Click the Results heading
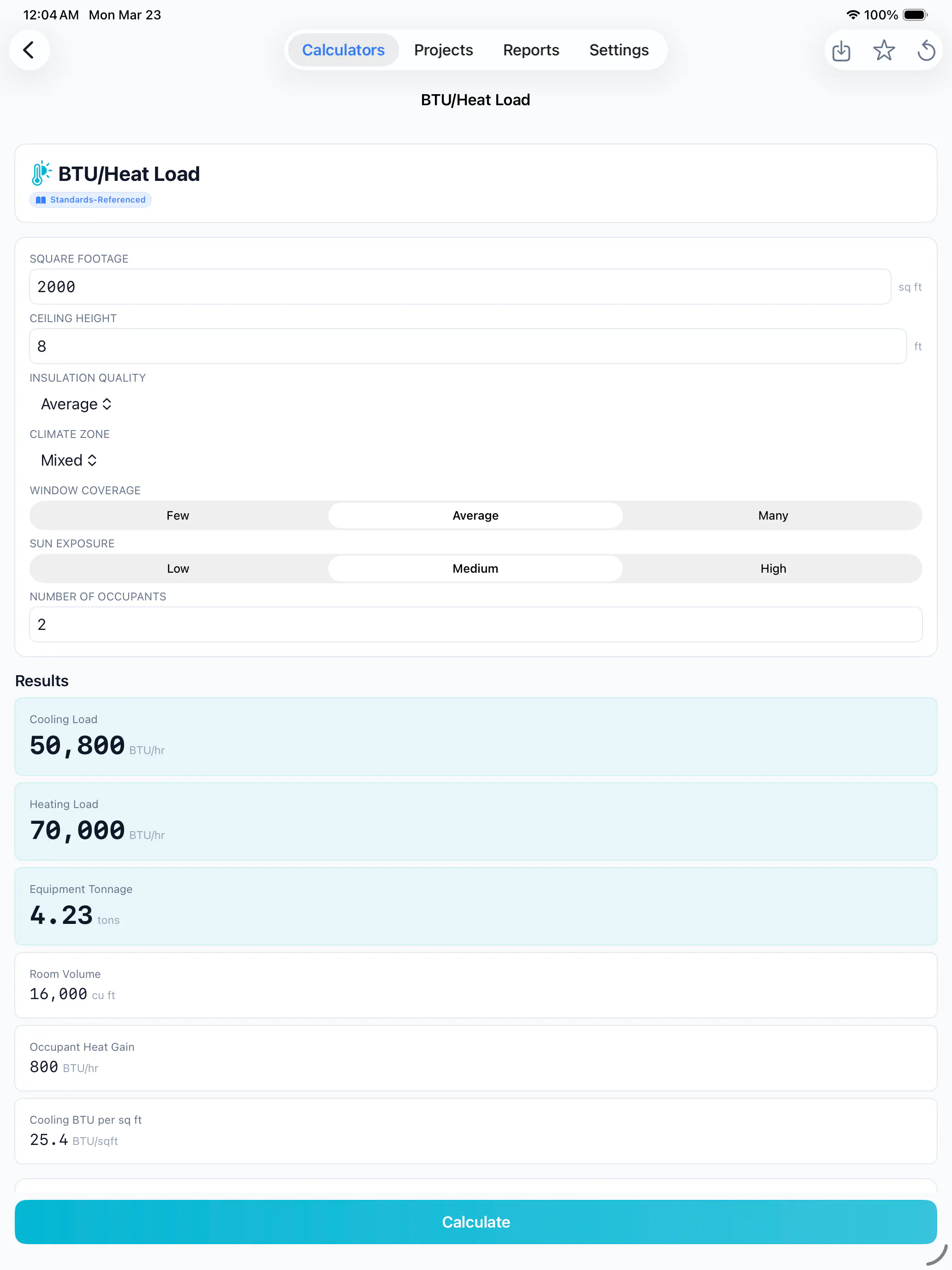Viewport: 952px width, 1270px height. point(42,681)
